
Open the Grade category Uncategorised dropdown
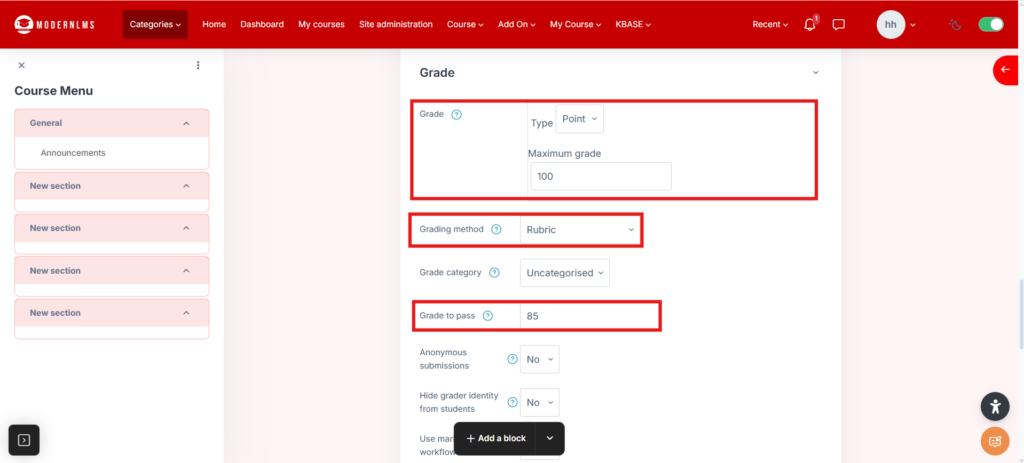click(565, 272)
